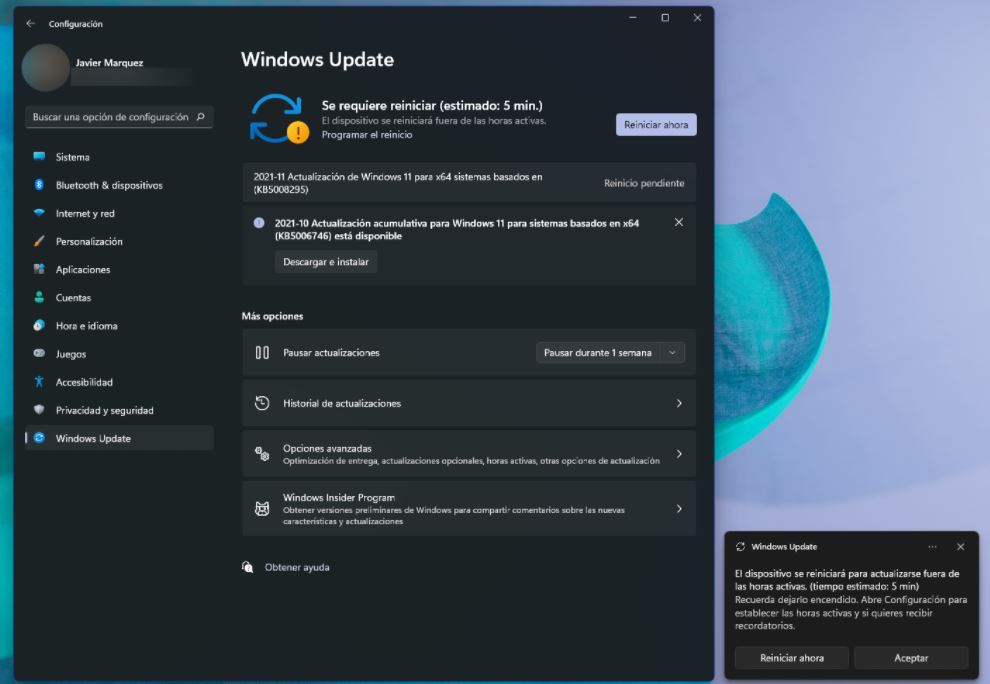990x684 pixels.
Task: Click the Windows Update sidebar sync icon
Action: (39, 438)
